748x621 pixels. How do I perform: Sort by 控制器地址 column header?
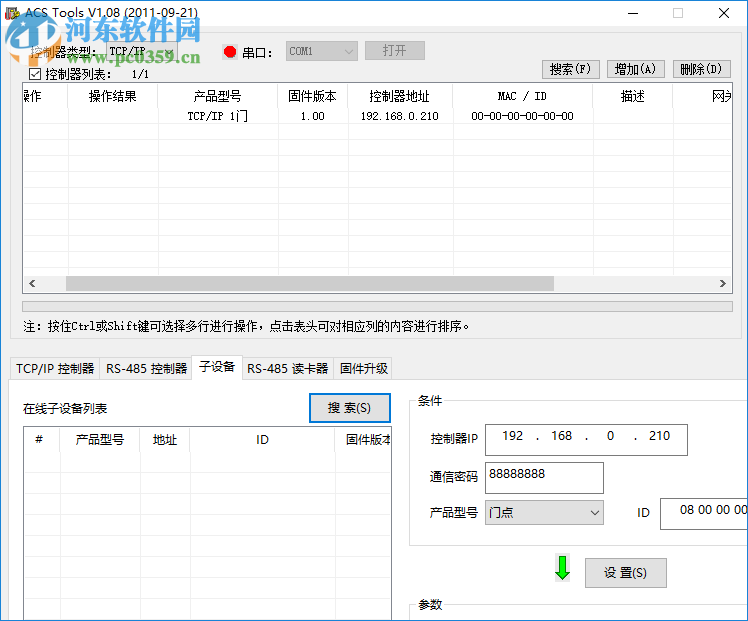click(400, 96)
